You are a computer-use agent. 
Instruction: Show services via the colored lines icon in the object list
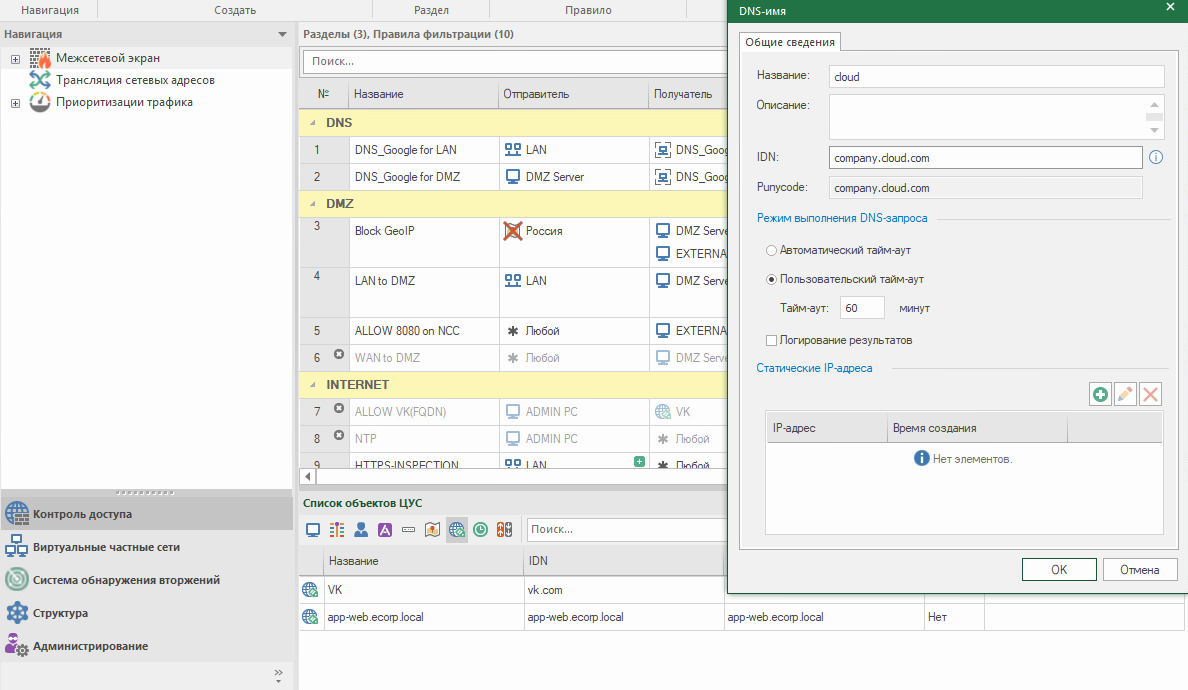(x=336, y=529)
